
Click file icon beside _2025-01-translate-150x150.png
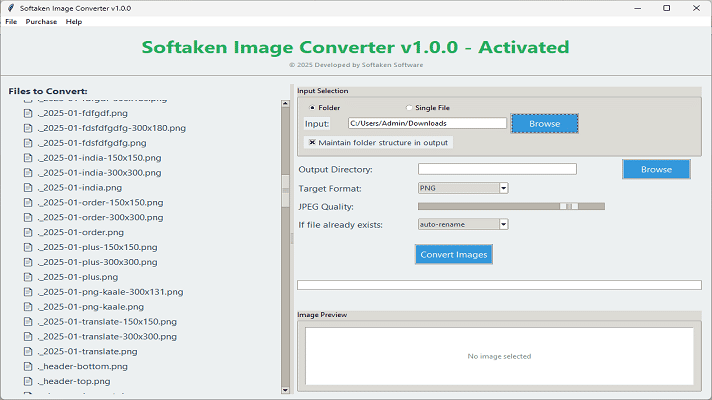coord(28,322)
